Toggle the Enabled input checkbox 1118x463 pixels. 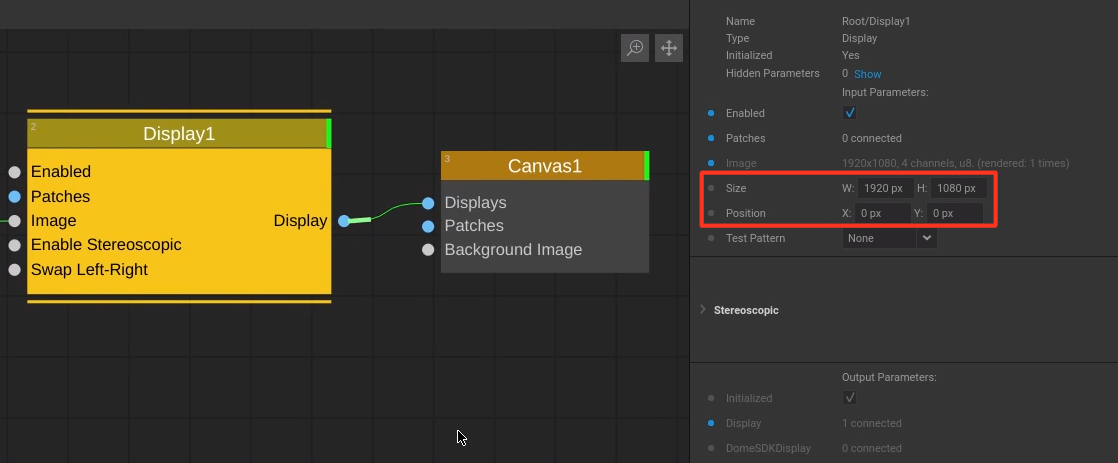coord(849,113)
